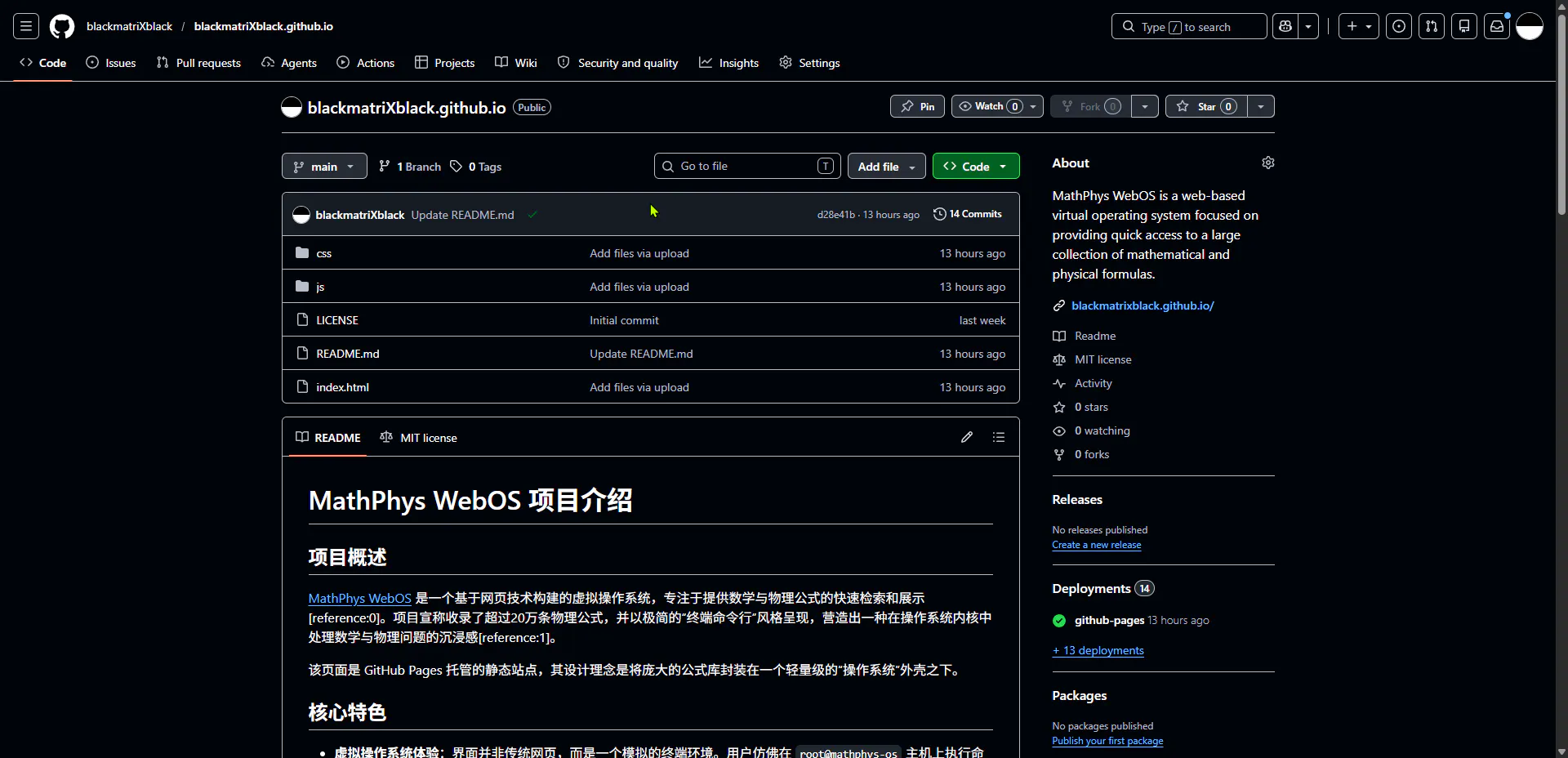Open the Actions tab

pyautogui.click(x=366, y=63)
